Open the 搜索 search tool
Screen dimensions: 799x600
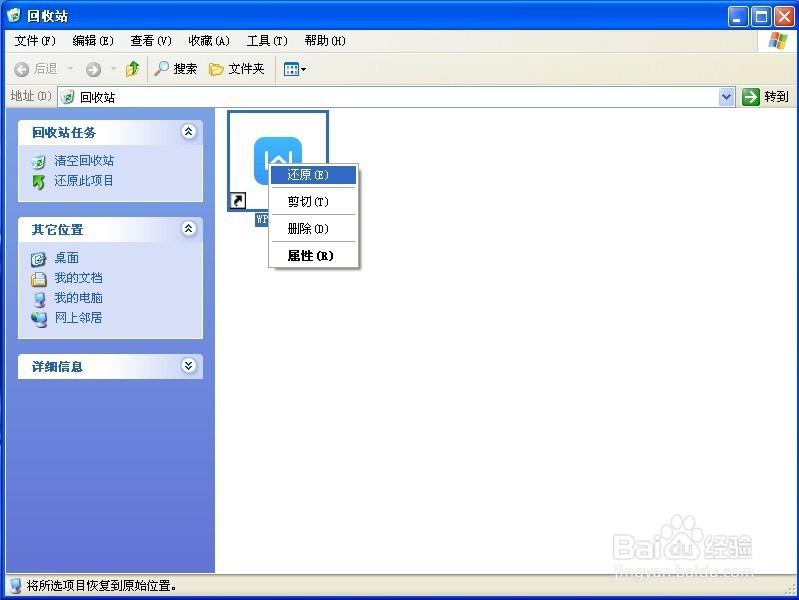click(175, 69)
